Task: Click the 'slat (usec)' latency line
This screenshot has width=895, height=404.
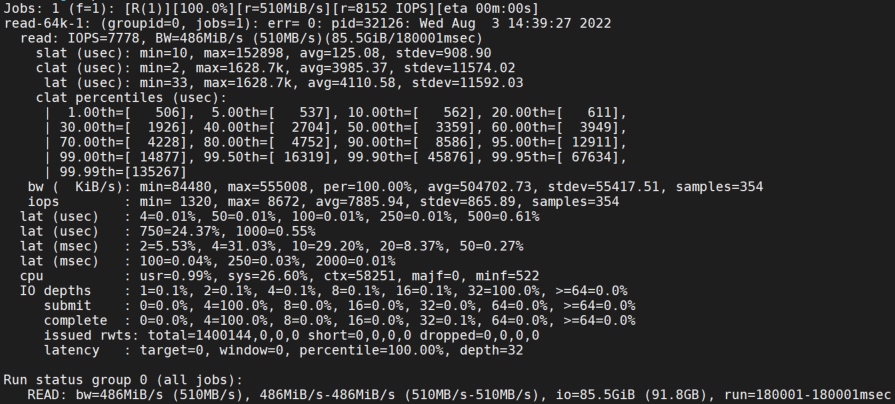Action: coord(264,54)
